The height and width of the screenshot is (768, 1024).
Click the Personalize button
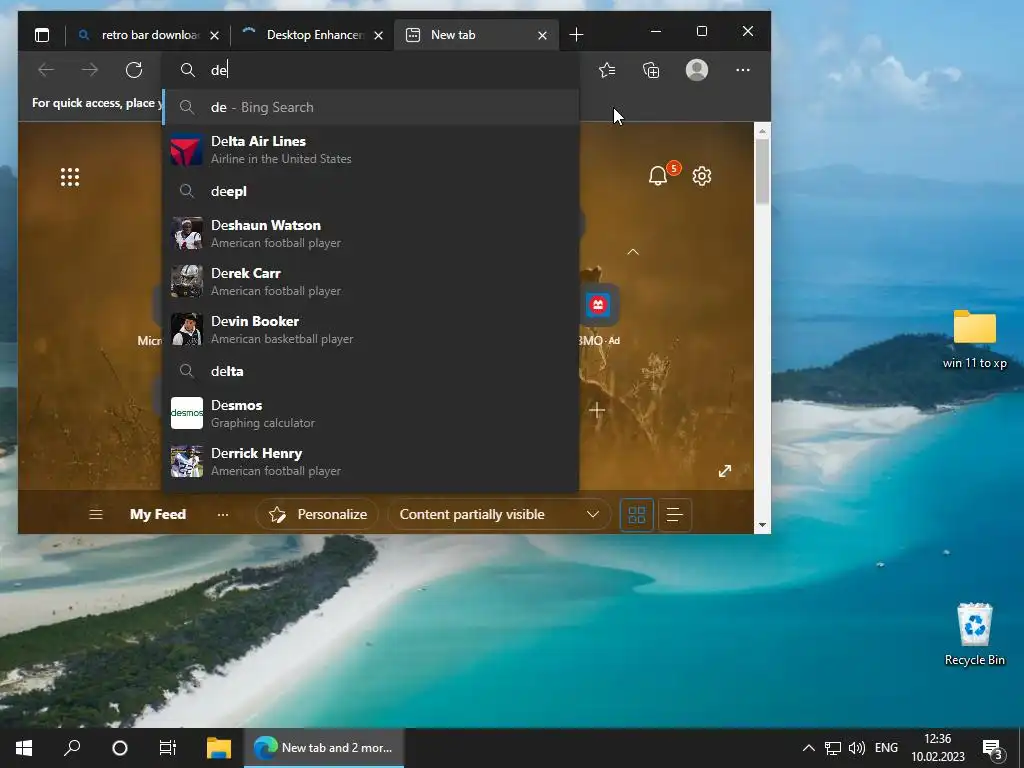click(318, 515)
